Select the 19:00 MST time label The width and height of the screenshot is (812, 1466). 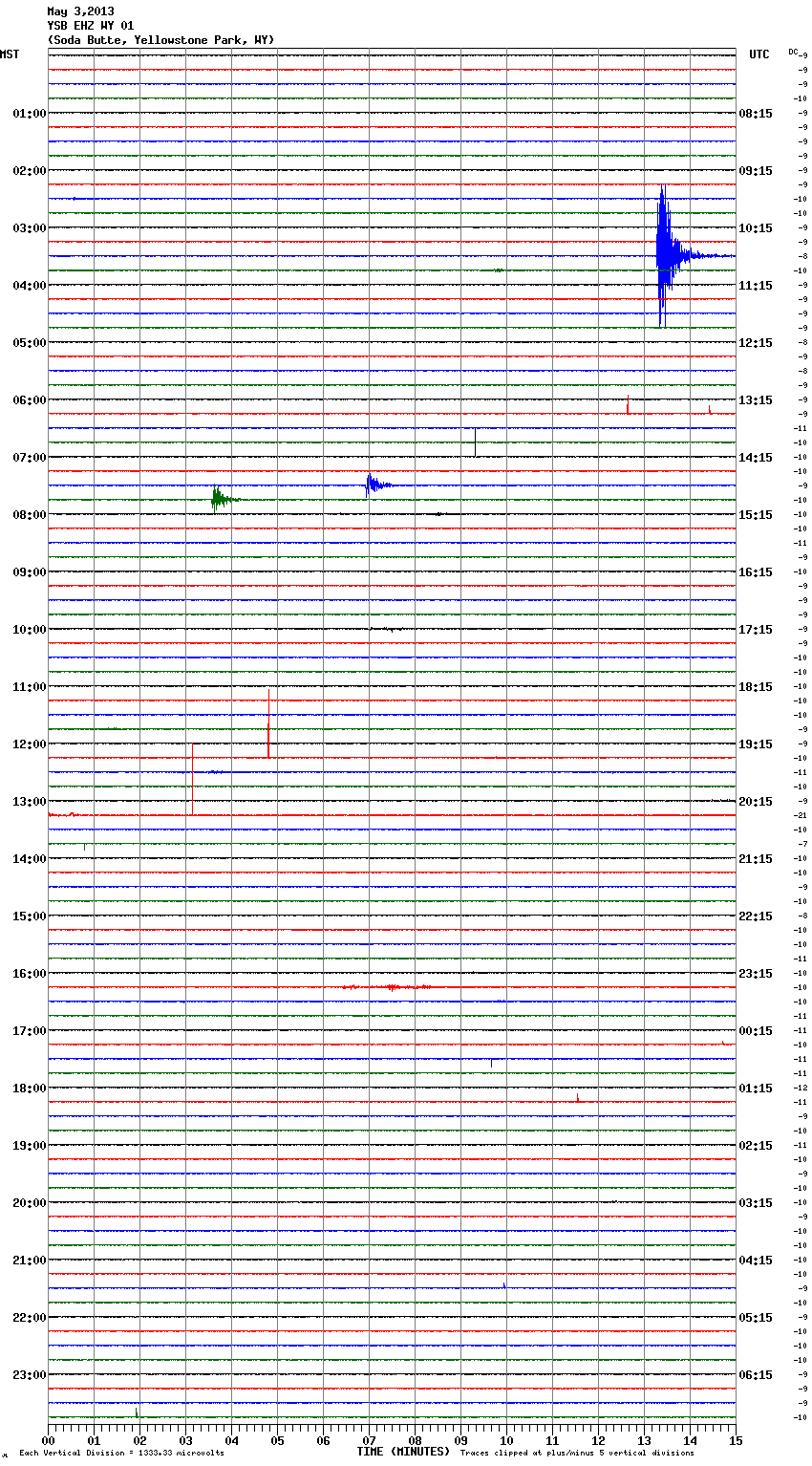coord(30,1145)
